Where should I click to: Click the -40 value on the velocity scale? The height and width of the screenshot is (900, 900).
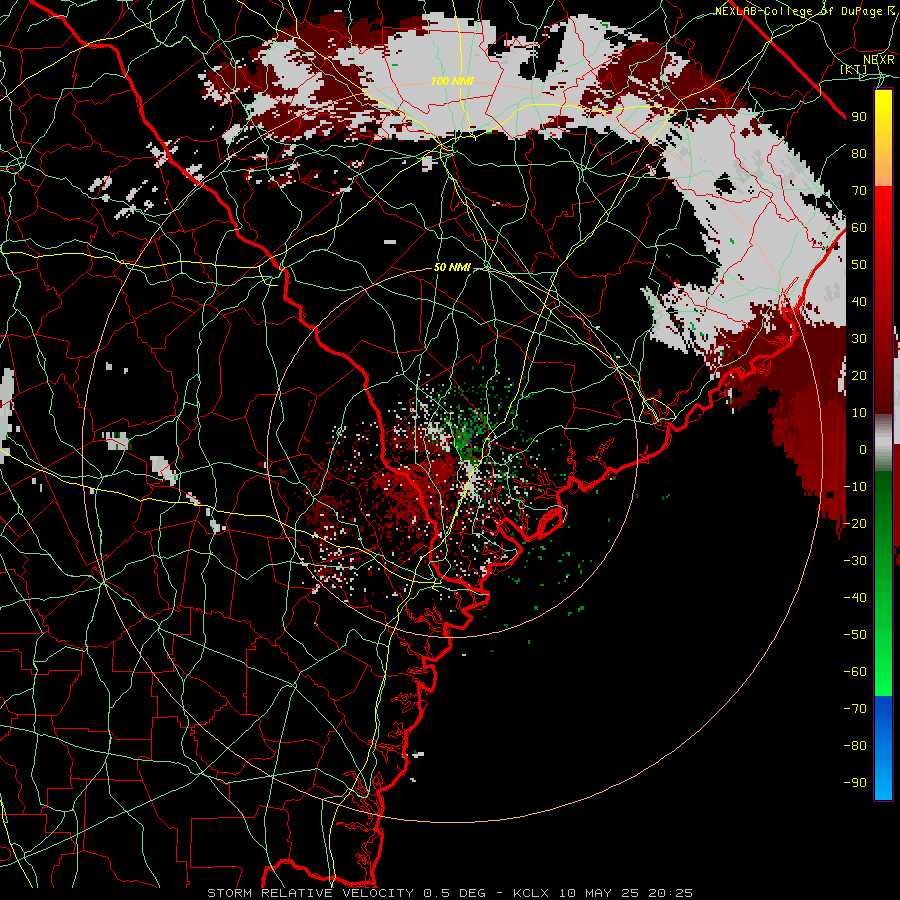pyautogui.click(x=855, y=598)
